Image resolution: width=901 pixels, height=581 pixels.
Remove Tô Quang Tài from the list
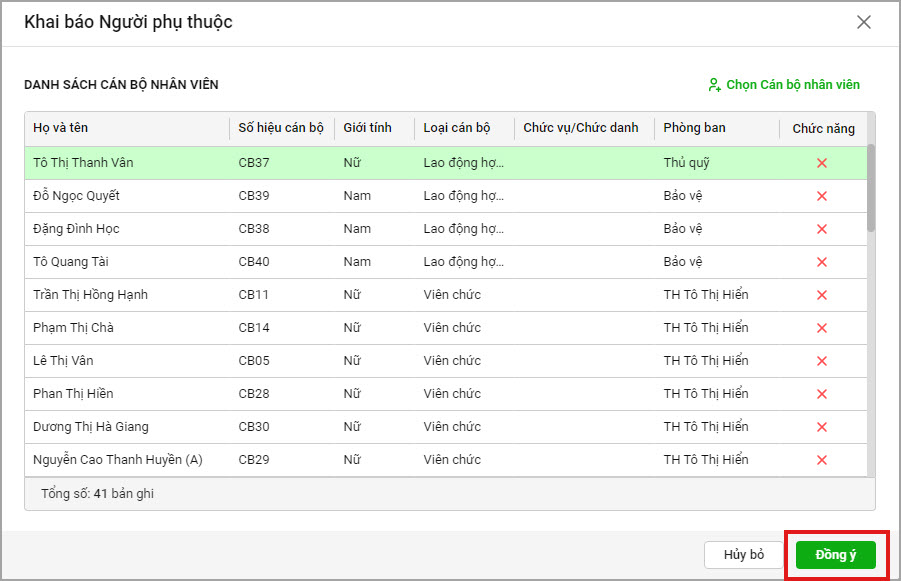[822, 262]
